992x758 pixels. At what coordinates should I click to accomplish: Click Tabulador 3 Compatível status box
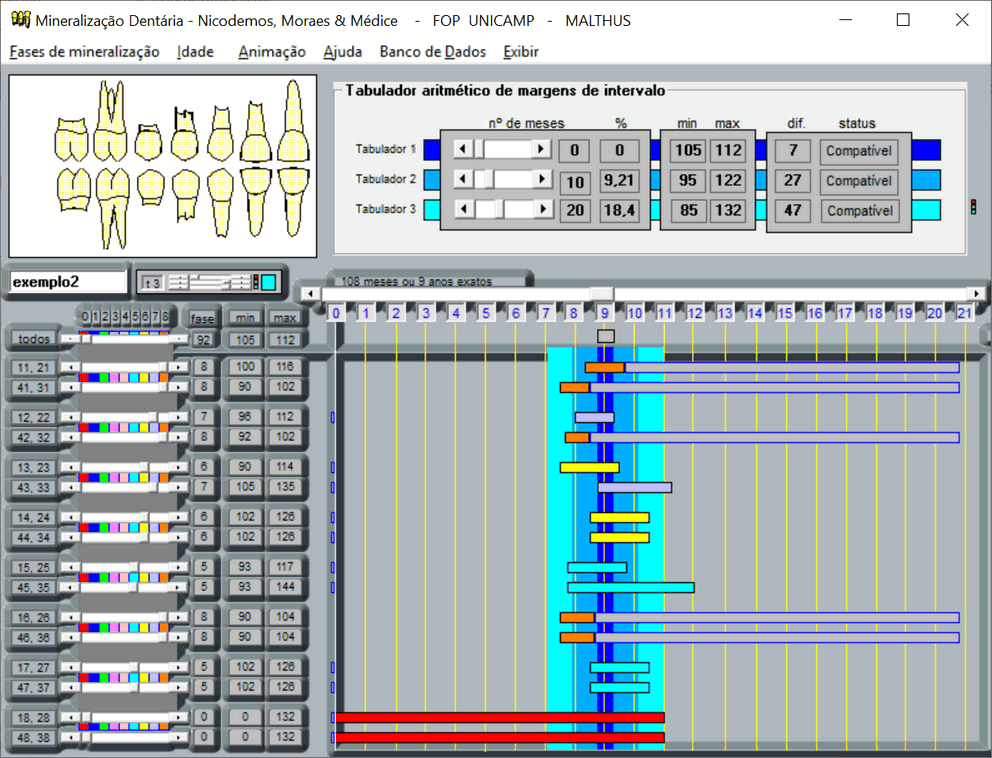(860, 211)
